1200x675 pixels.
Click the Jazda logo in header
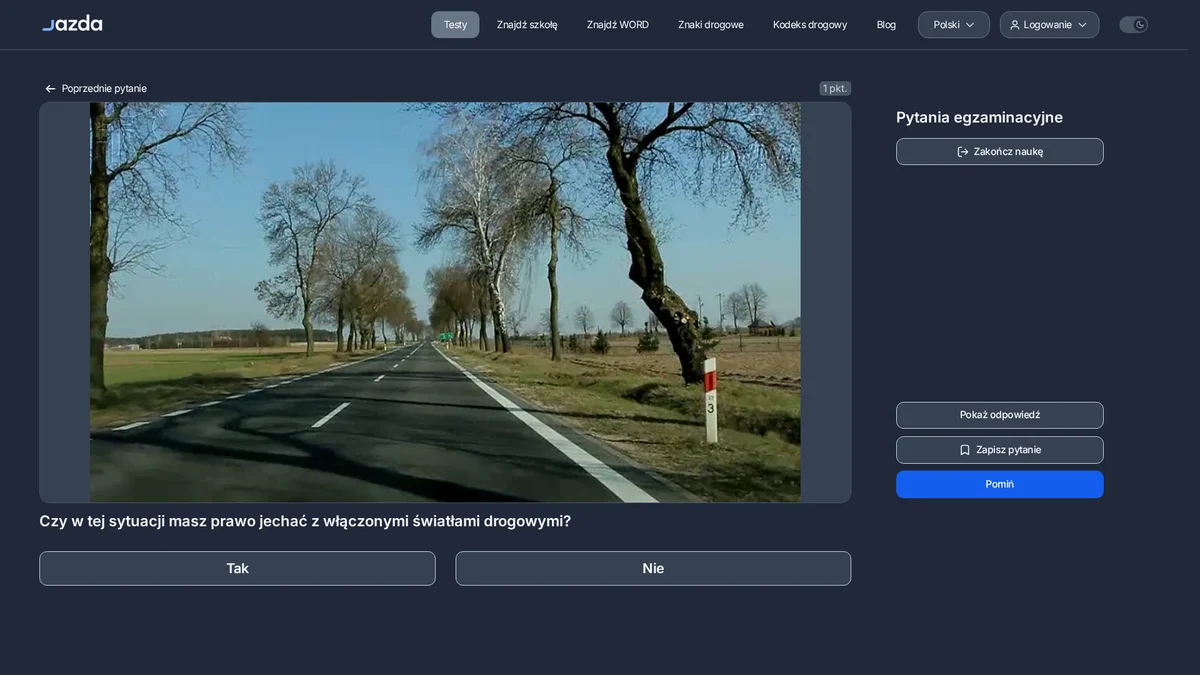[72, 24]
